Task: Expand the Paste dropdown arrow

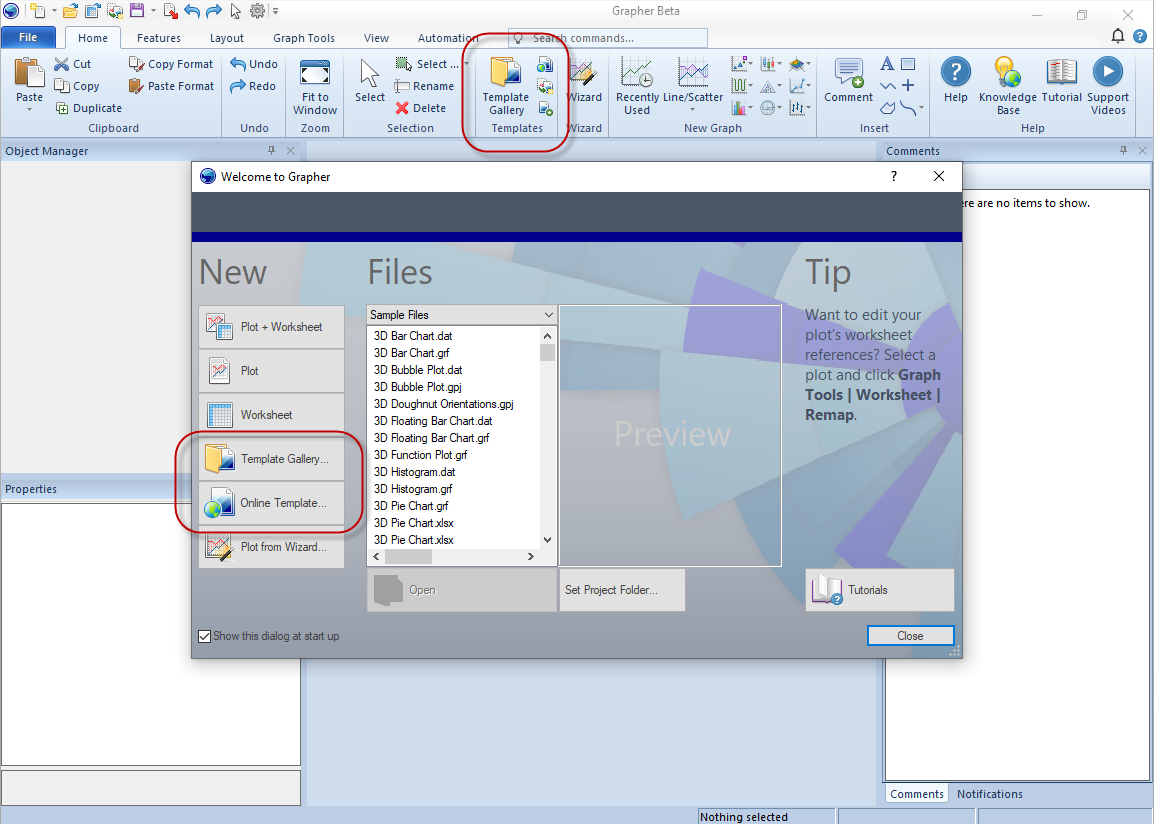Action: 29,110
